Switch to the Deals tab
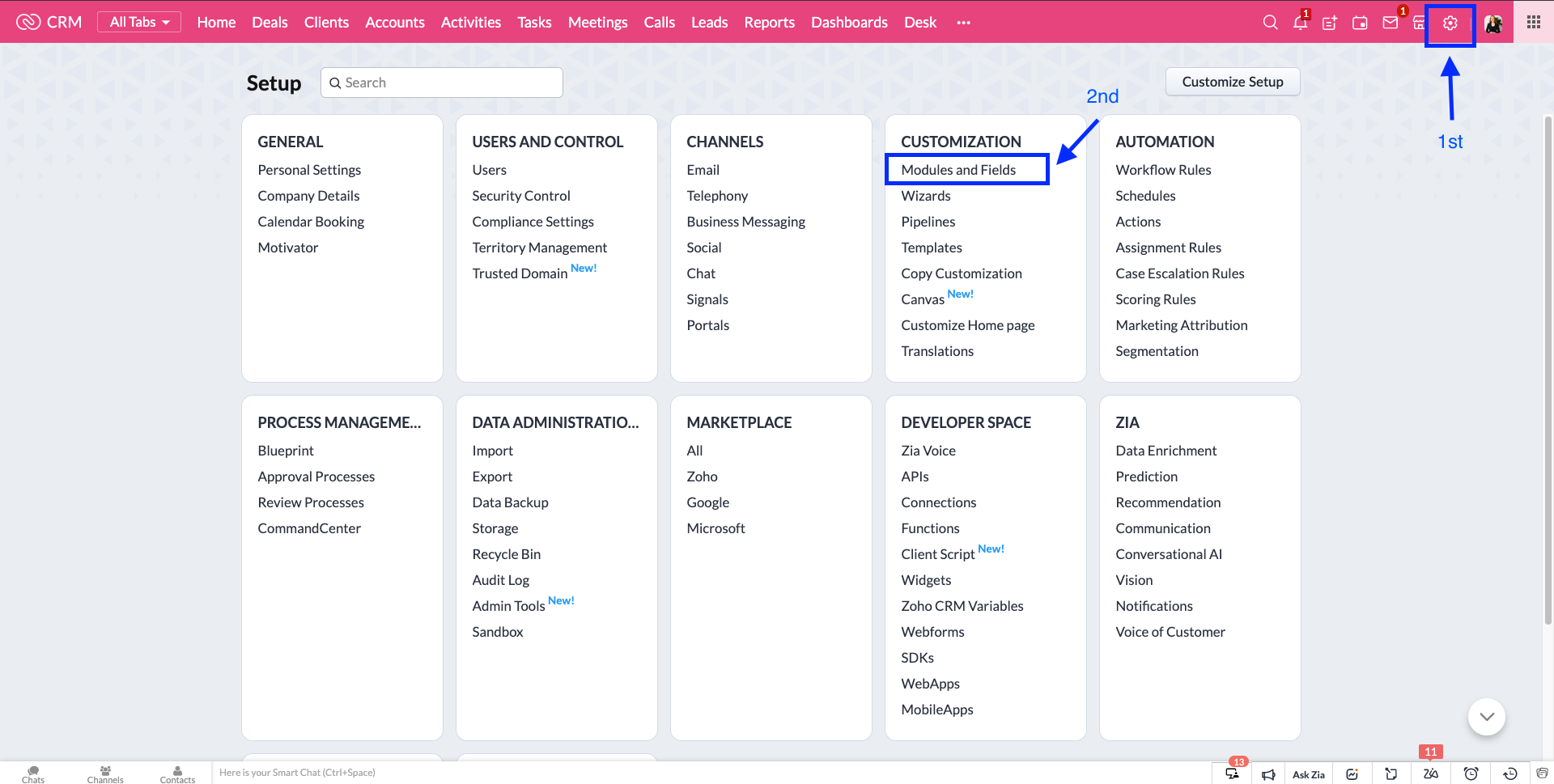 [x=270, y=23]
